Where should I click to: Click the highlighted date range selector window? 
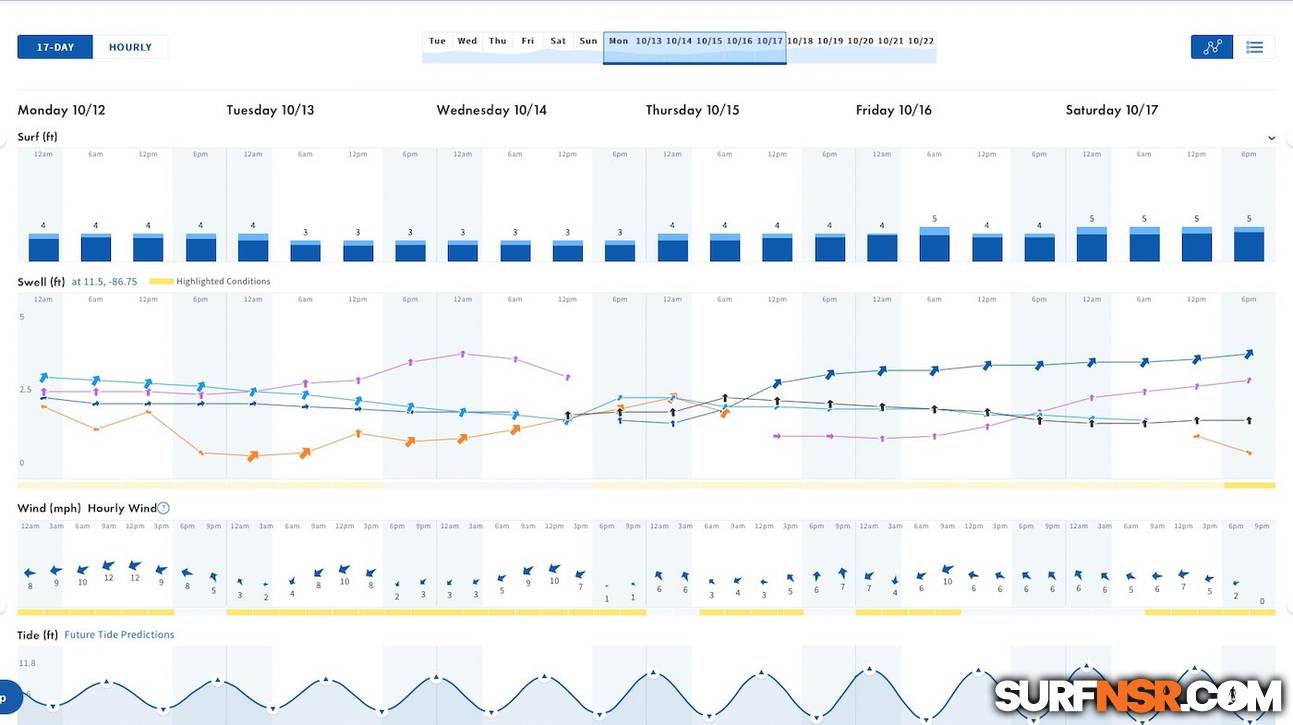point(694,47)
